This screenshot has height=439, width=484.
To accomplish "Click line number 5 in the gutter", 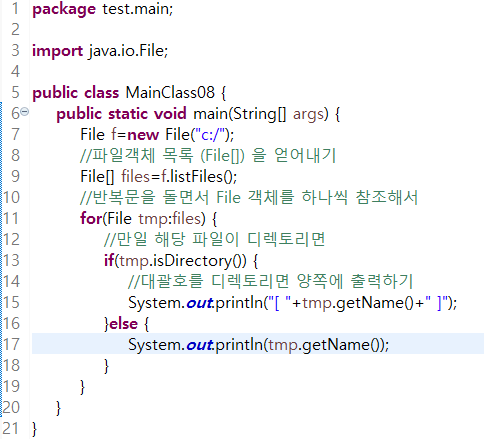I will coord(15,93).
